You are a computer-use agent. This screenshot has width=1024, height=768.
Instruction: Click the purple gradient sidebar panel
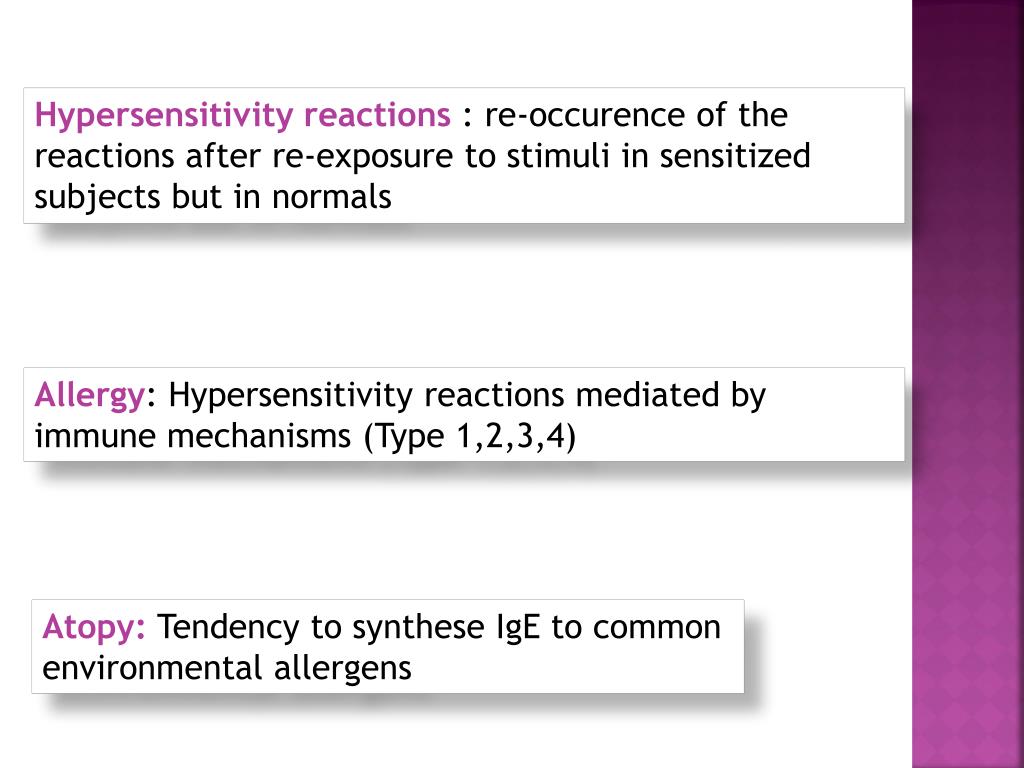[x=968, y=384]
